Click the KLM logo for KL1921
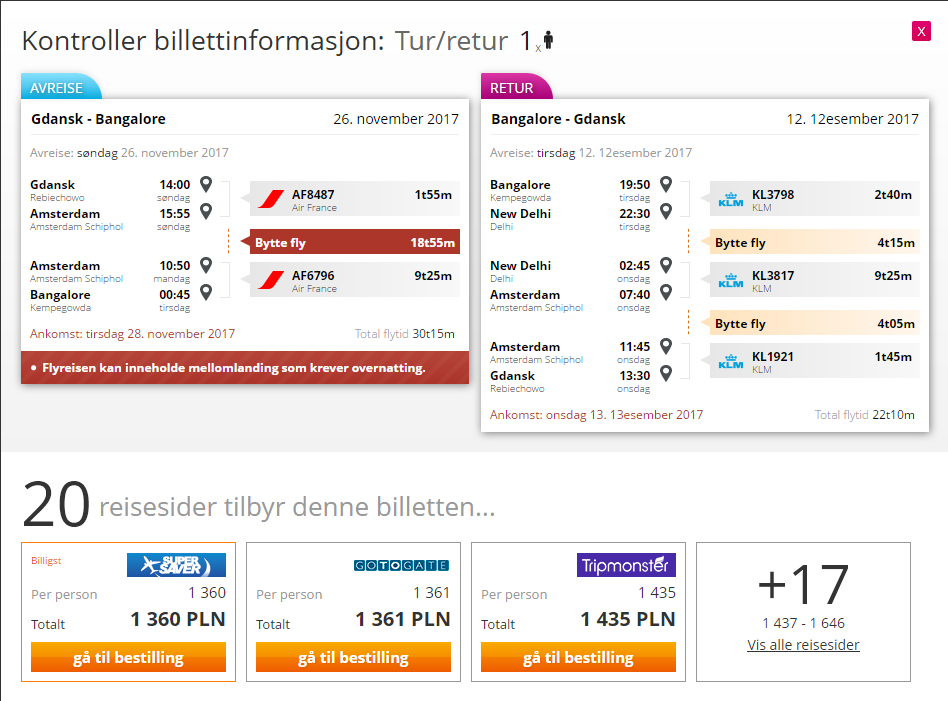The image size is (948, 701). click(730, 361)
